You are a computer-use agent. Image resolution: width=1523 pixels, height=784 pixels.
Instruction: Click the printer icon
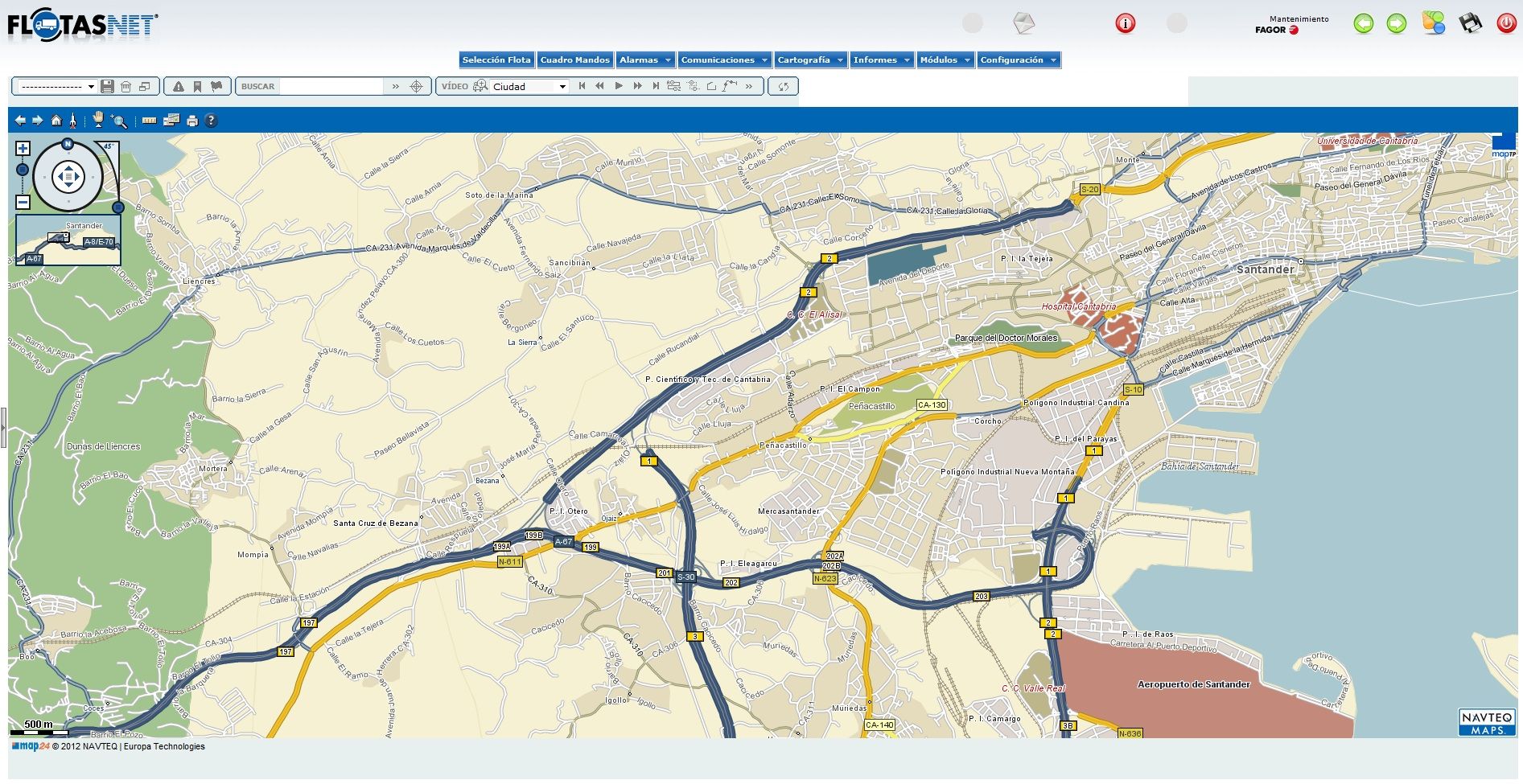192,121
